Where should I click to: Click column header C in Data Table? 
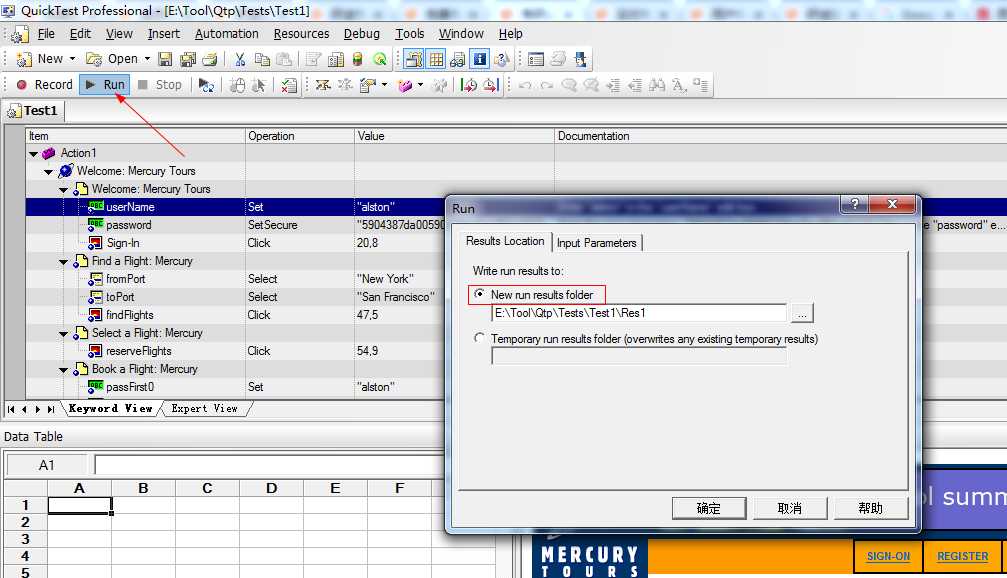(x=207, y=488)
